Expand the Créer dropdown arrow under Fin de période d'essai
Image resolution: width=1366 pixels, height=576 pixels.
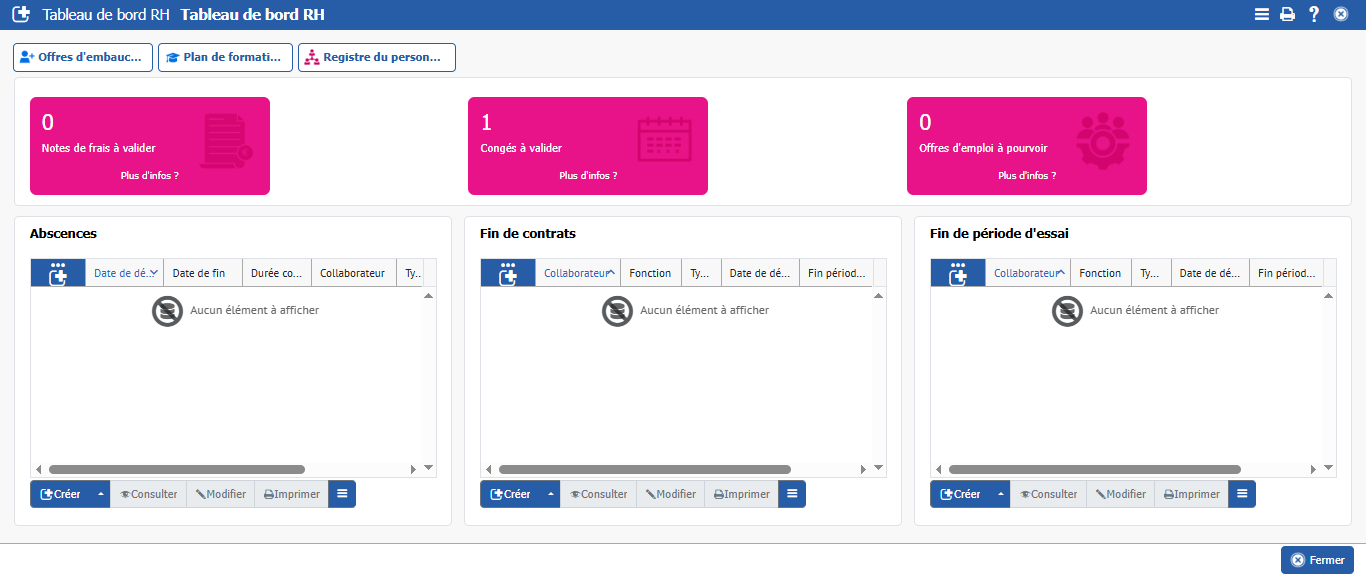pyautogui.click(x=1000, y=494)
